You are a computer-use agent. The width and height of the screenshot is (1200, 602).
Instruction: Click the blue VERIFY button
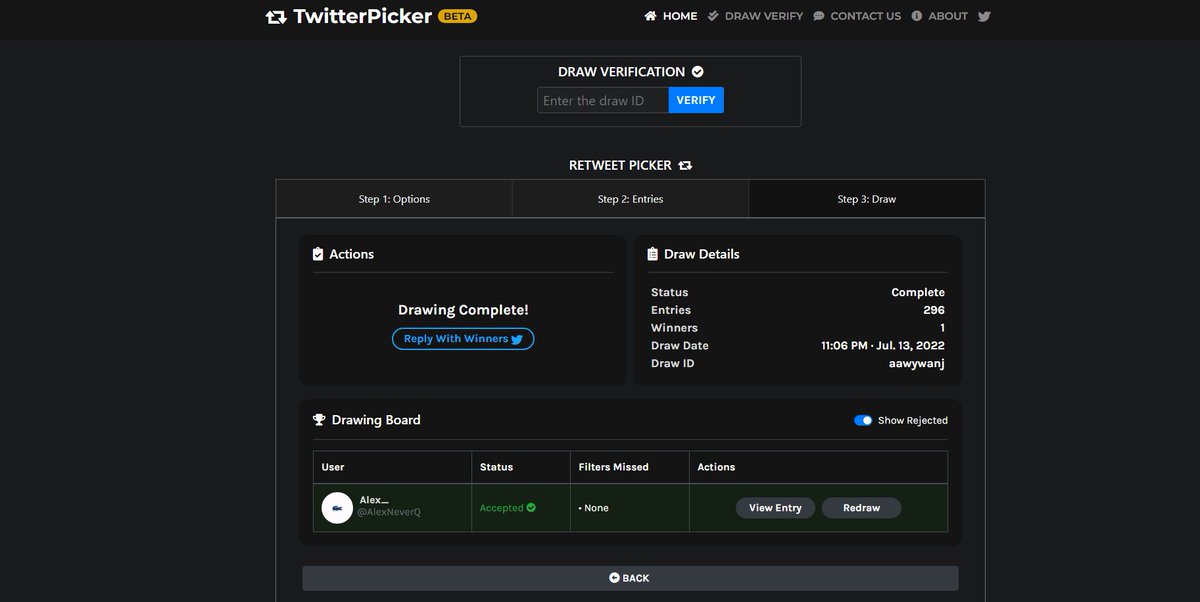696,100
